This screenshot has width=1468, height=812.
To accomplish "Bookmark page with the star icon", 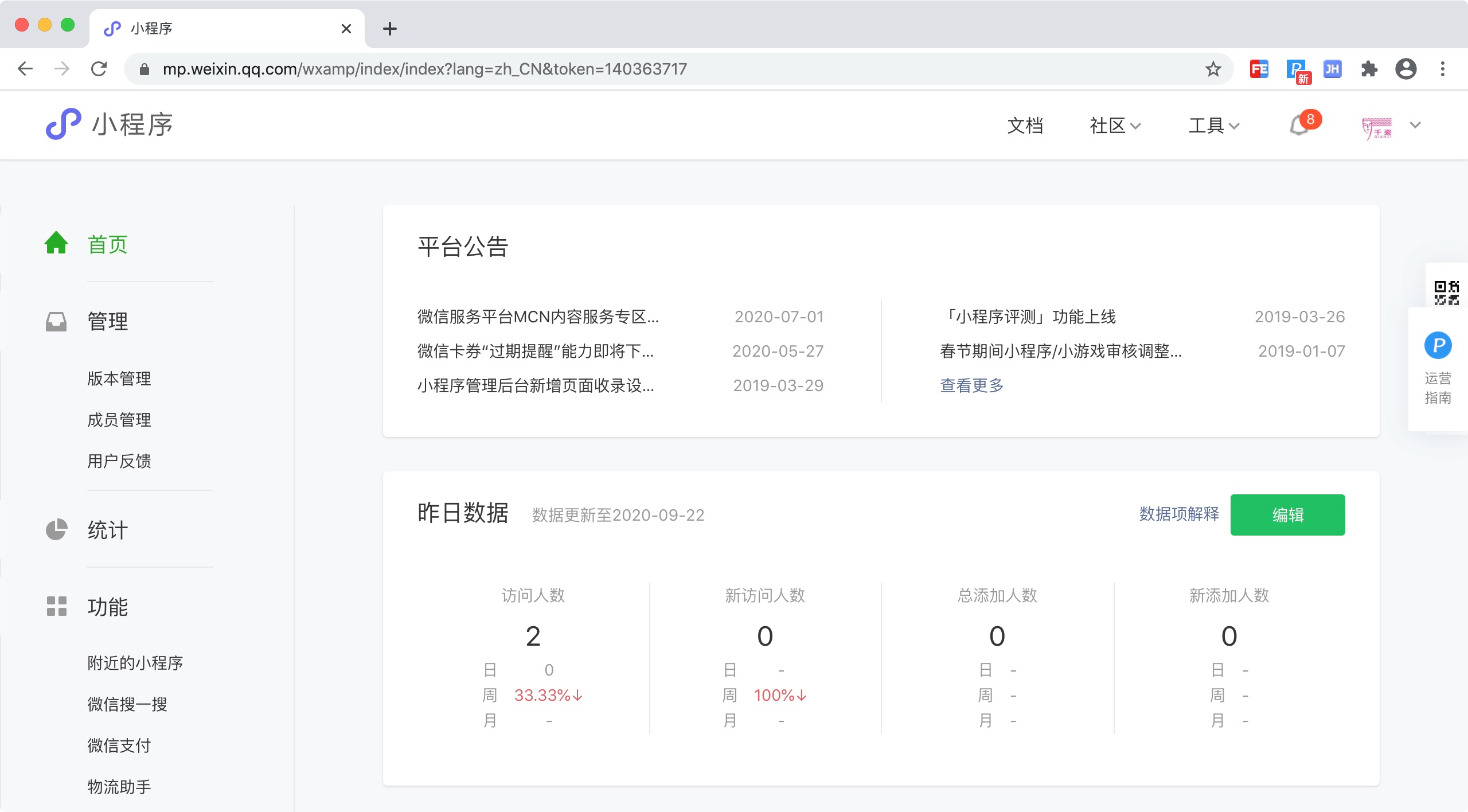I will [1213, 69].
